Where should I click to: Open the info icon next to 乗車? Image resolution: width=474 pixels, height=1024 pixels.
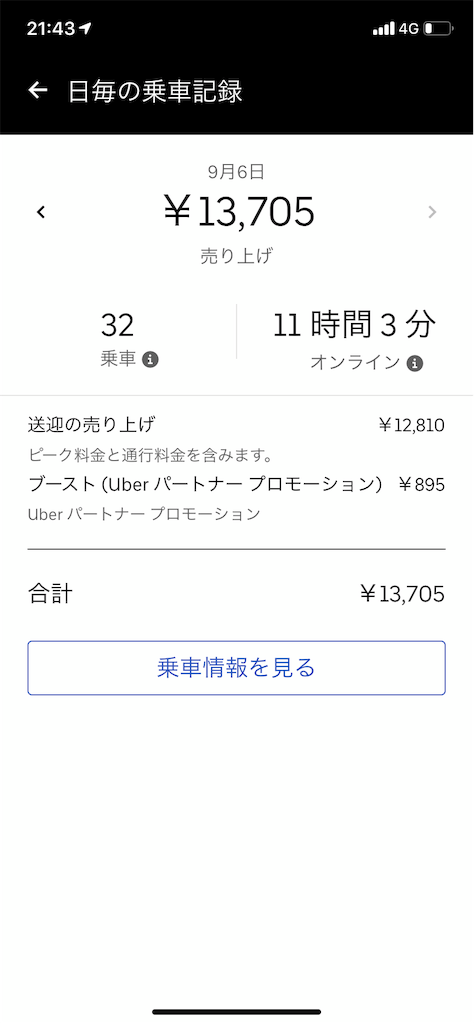(x=151, y=359)
